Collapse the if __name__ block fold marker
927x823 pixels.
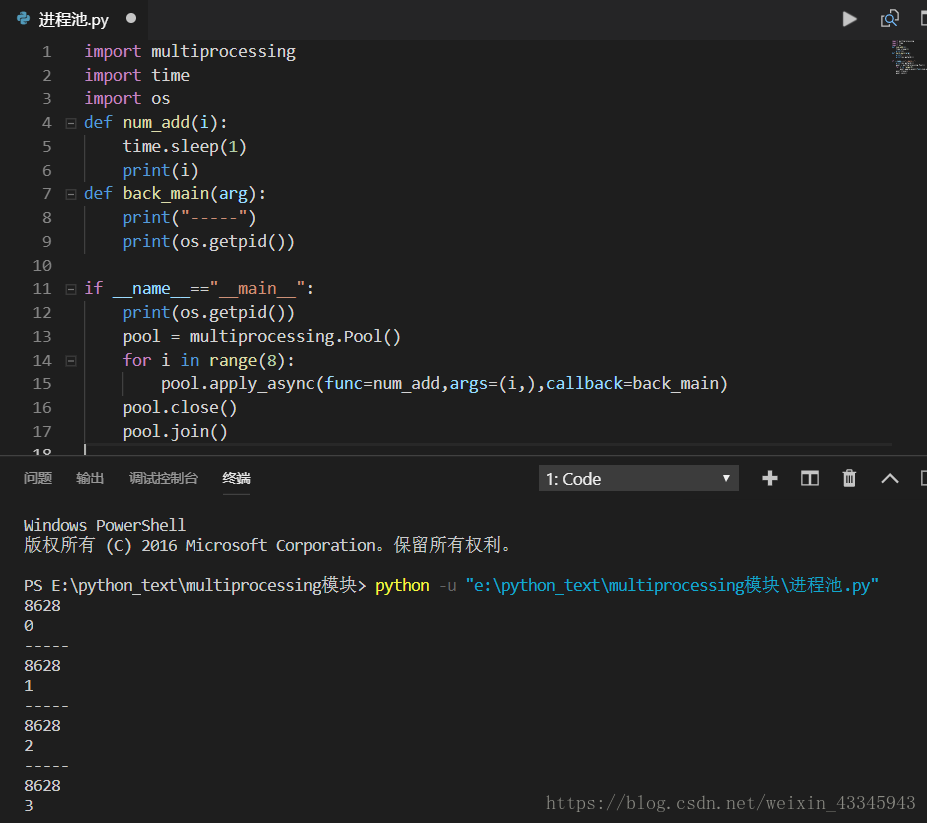tap(71, 289)
